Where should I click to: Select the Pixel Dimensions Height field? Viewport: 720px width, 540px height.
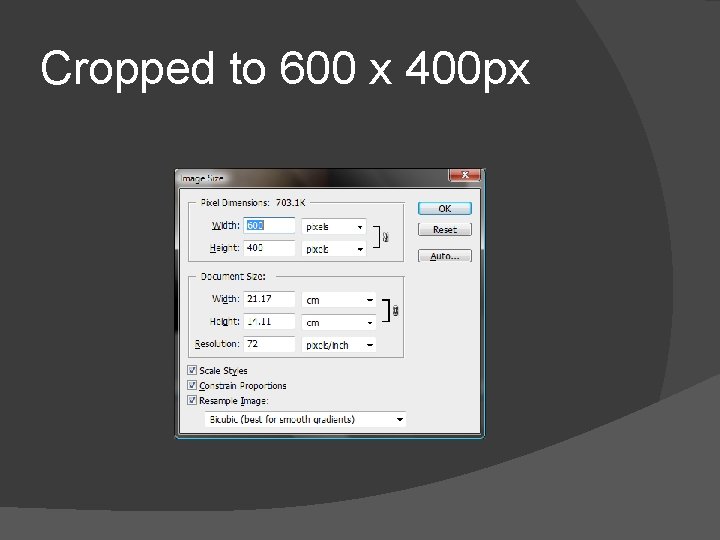tap(269, 248)
